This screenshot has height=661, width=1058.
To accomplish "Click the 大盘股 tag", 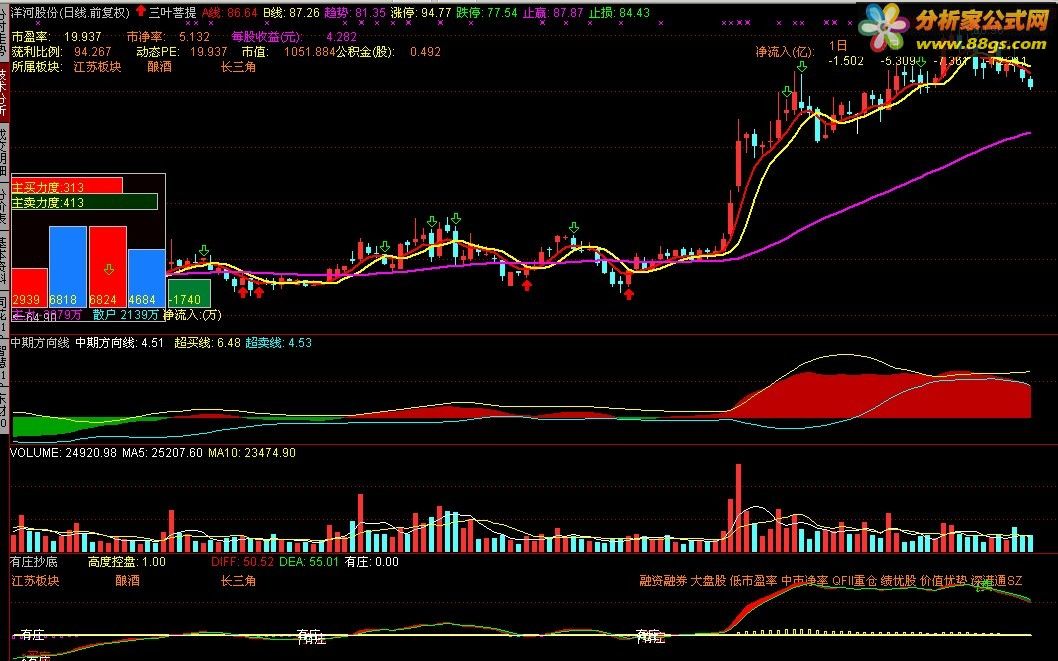I will click(708, 580).
